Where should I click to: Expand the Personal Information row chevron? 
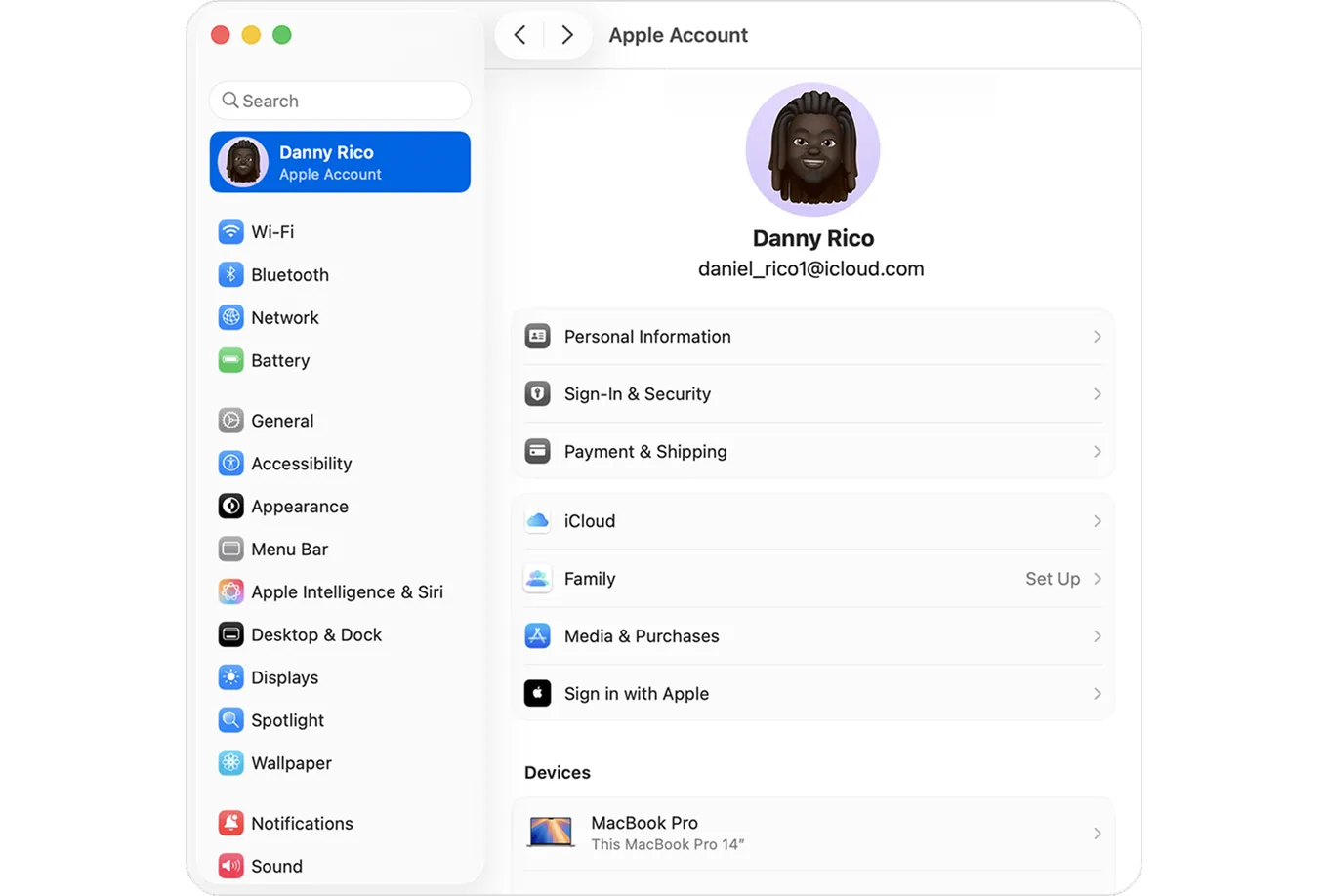coord(1097,336)
